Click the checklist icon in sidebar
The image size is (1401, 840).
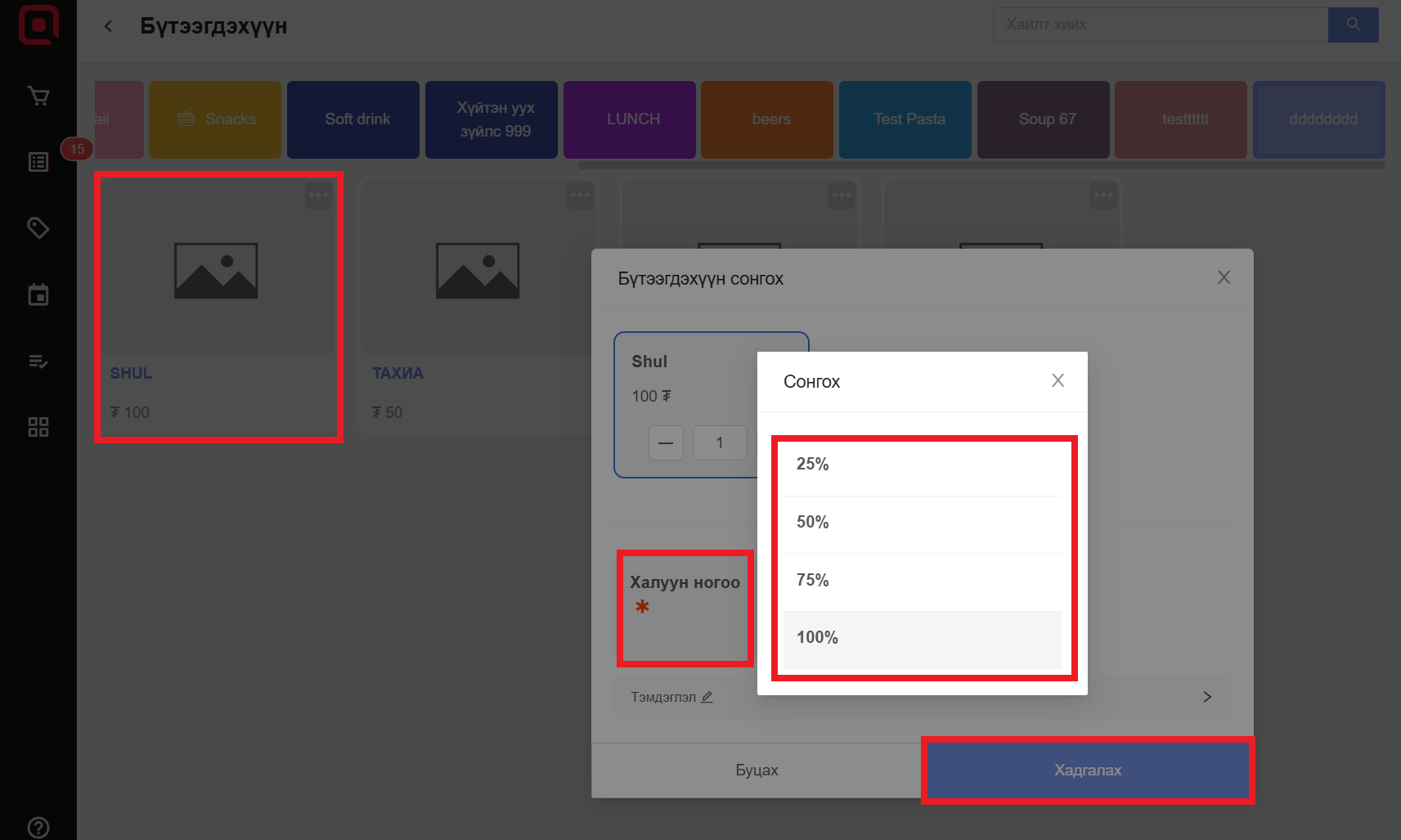[x=38, y=361]
